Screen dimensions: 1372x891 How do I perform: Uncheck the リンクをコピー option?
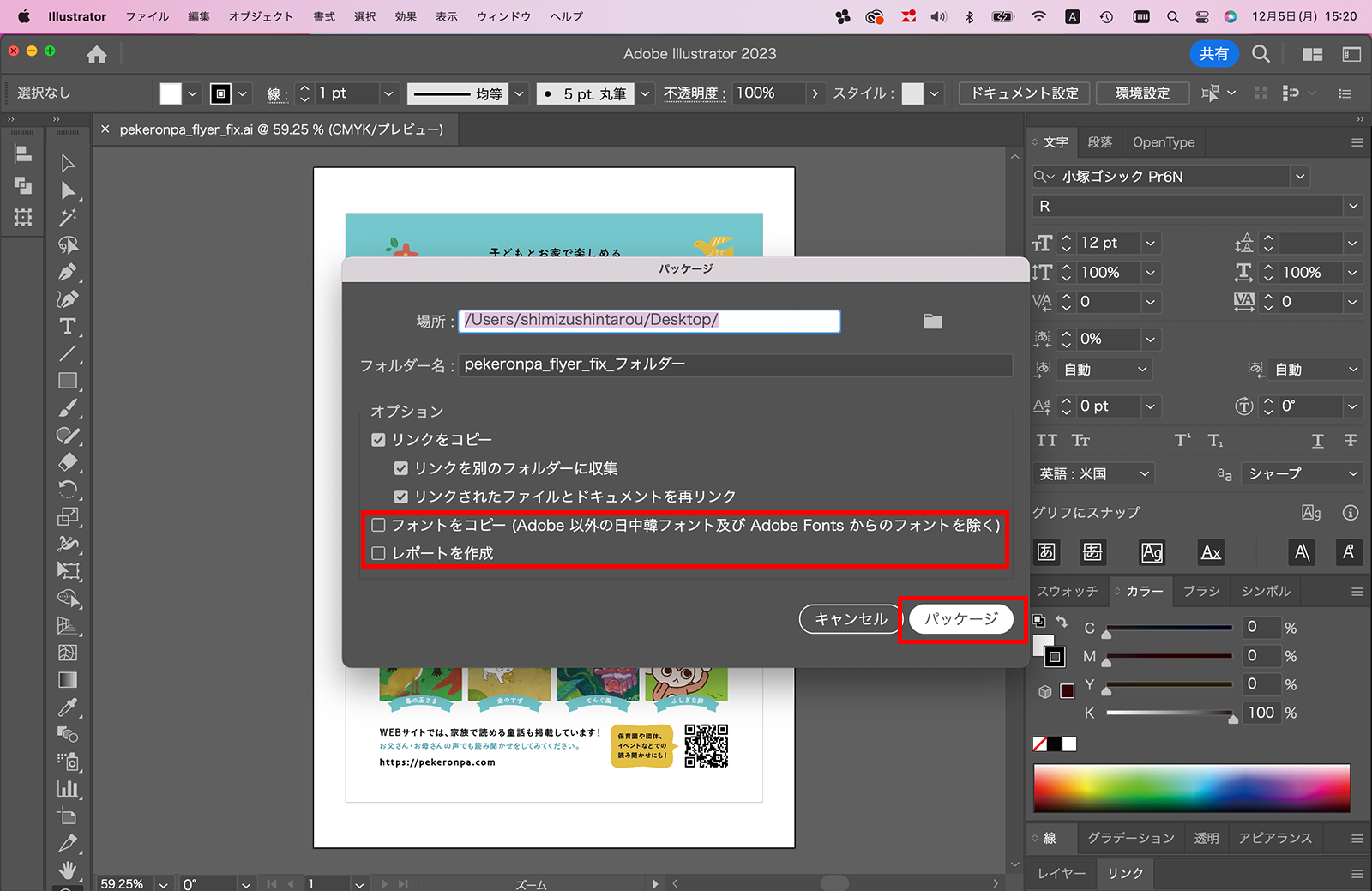378,439
